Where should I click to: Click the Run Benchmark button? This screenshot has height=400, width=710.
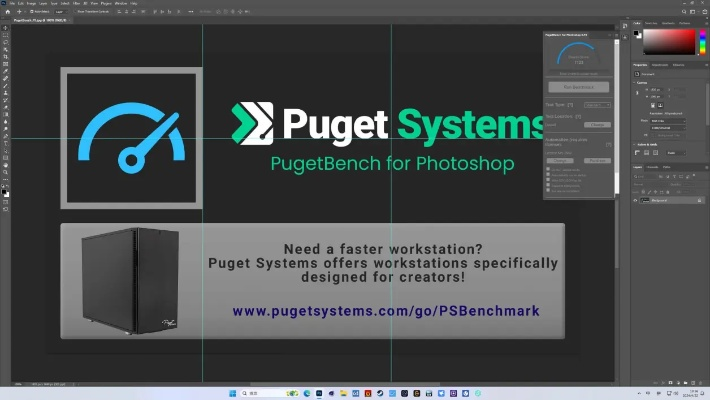coord(578,87)
